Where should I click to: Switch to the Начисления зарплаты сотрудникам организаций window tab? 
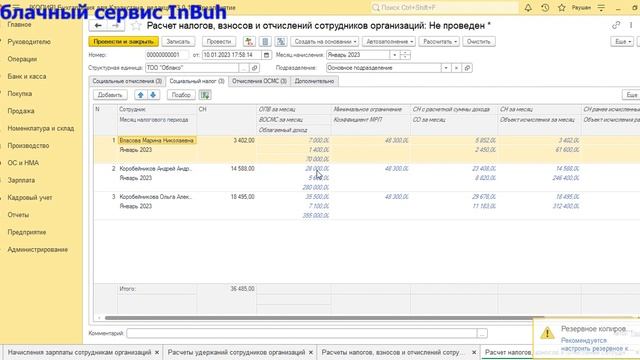(x=80, y=352)
